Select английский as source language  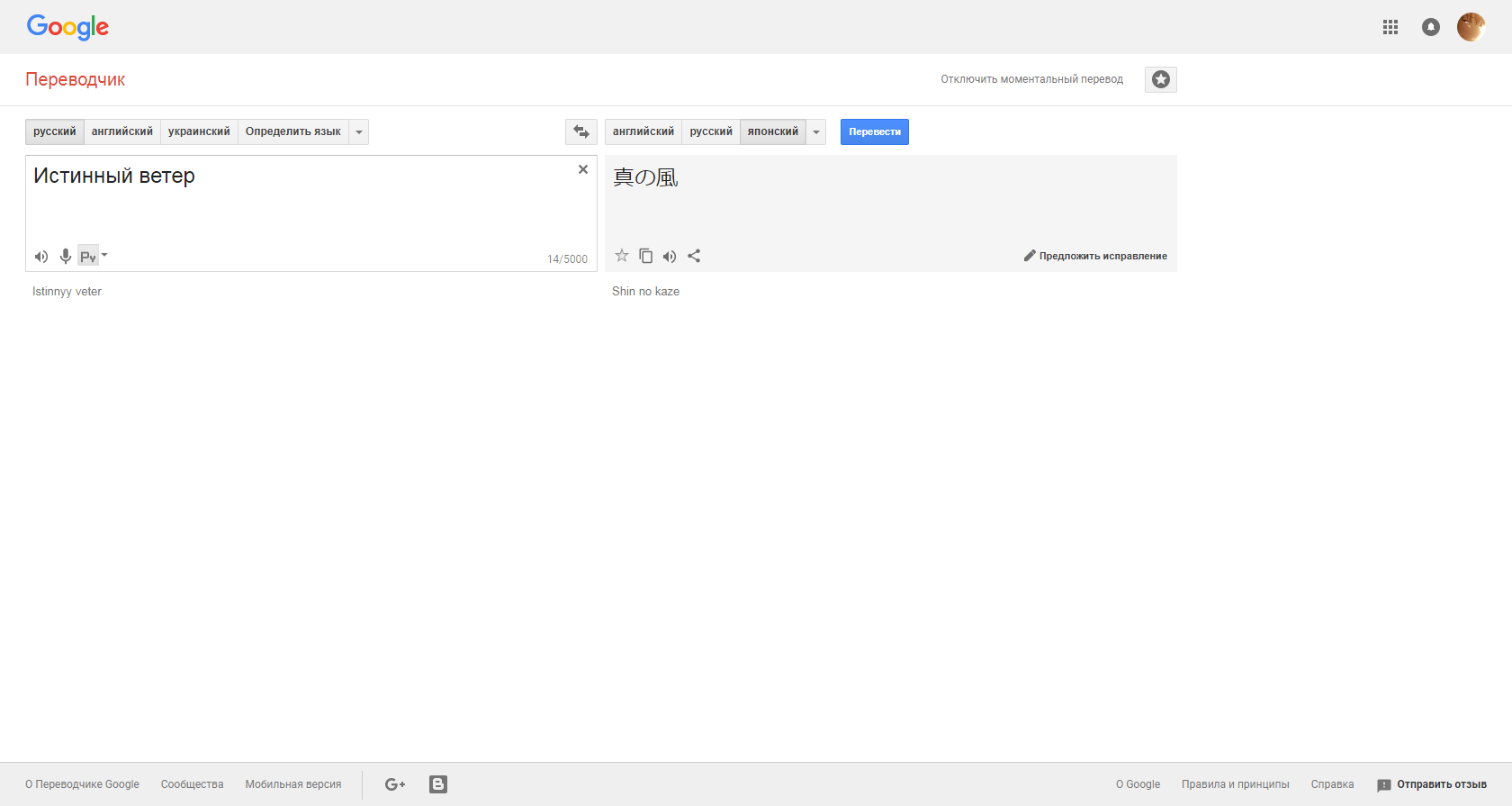122,131
